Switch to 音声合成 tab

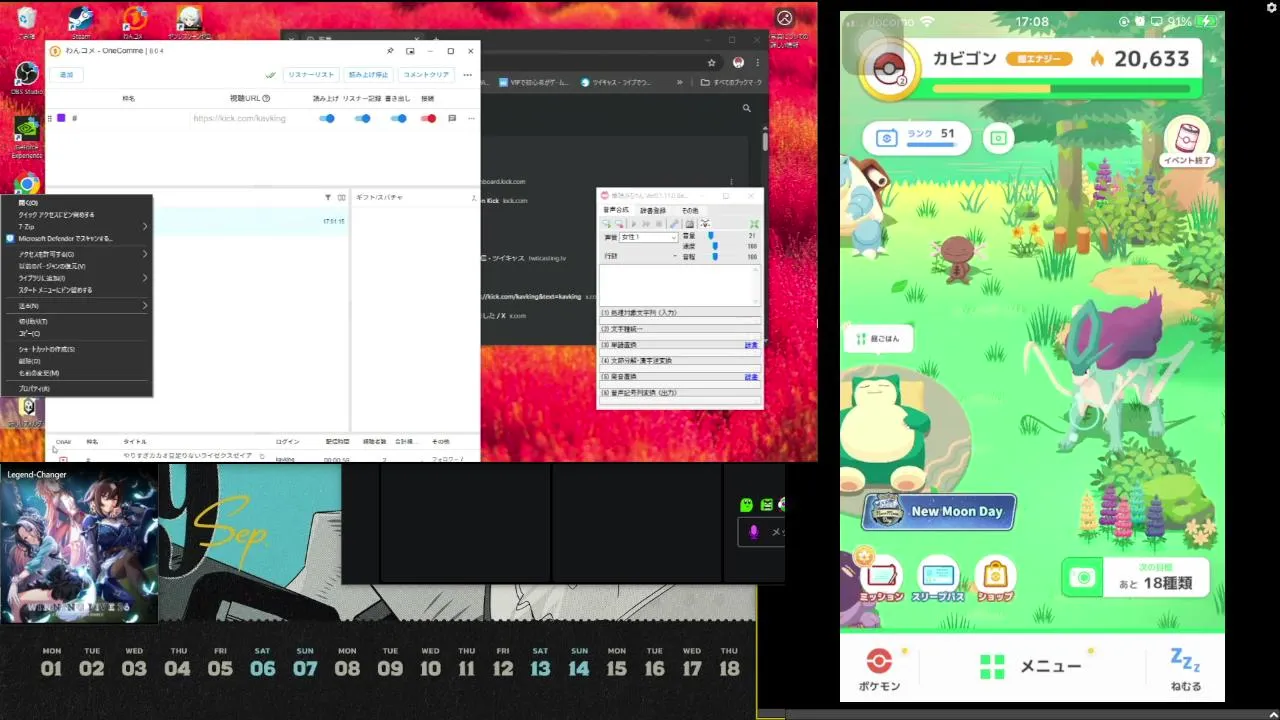coord(616,211)
